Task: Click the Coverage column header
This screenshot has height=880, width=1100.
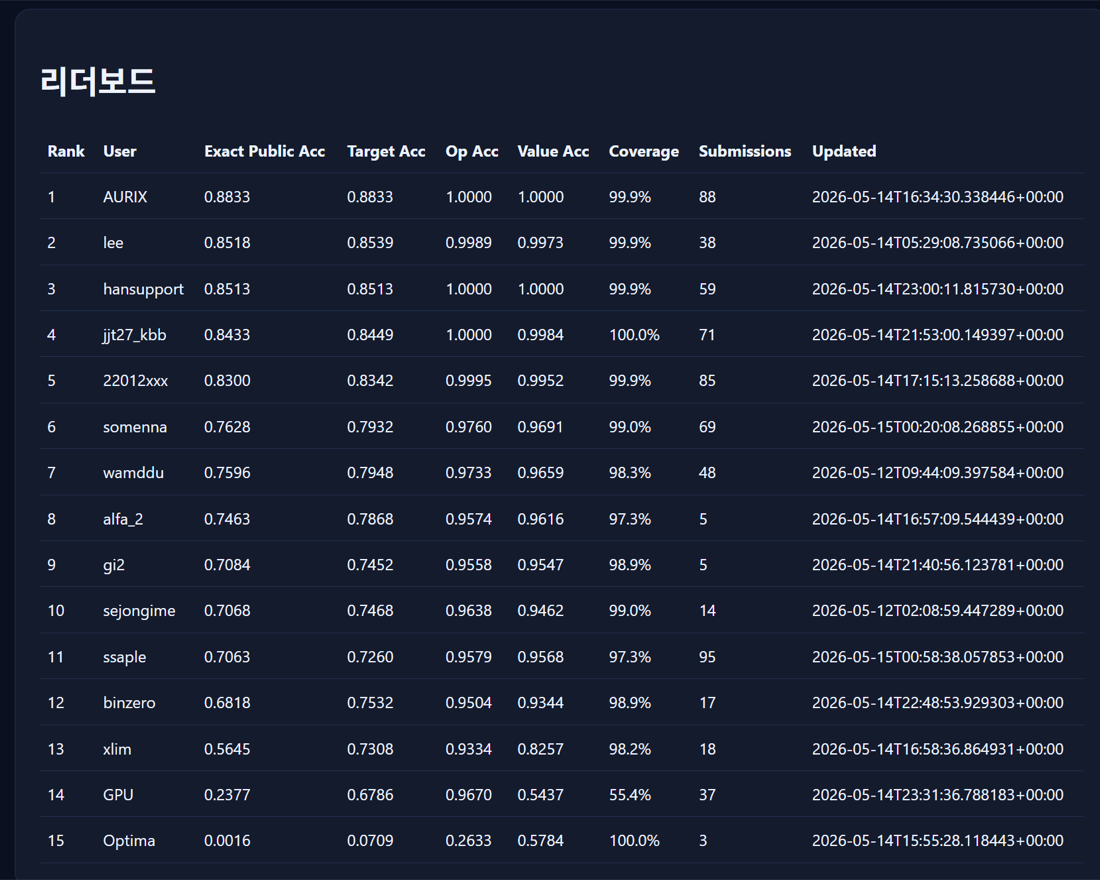Action: coord(644,152)
